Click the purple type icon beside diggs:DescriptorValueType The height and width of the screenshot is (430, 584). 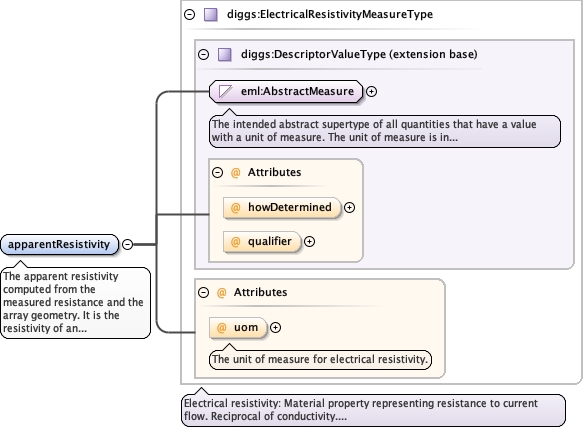click(225, 55)
